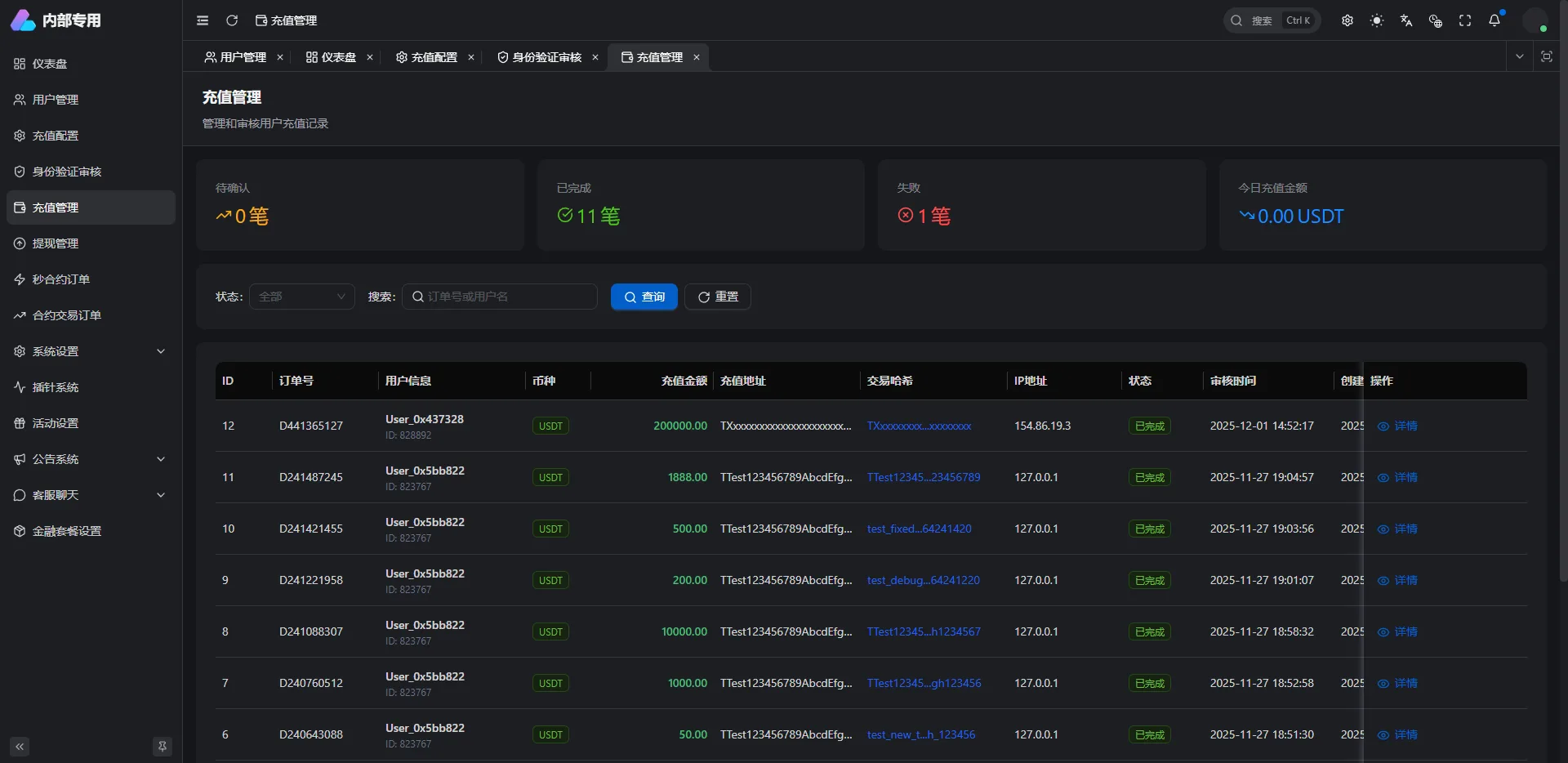Click the refresh icon in top bar
Screen dimensions: 1568x763
point(232,20)
